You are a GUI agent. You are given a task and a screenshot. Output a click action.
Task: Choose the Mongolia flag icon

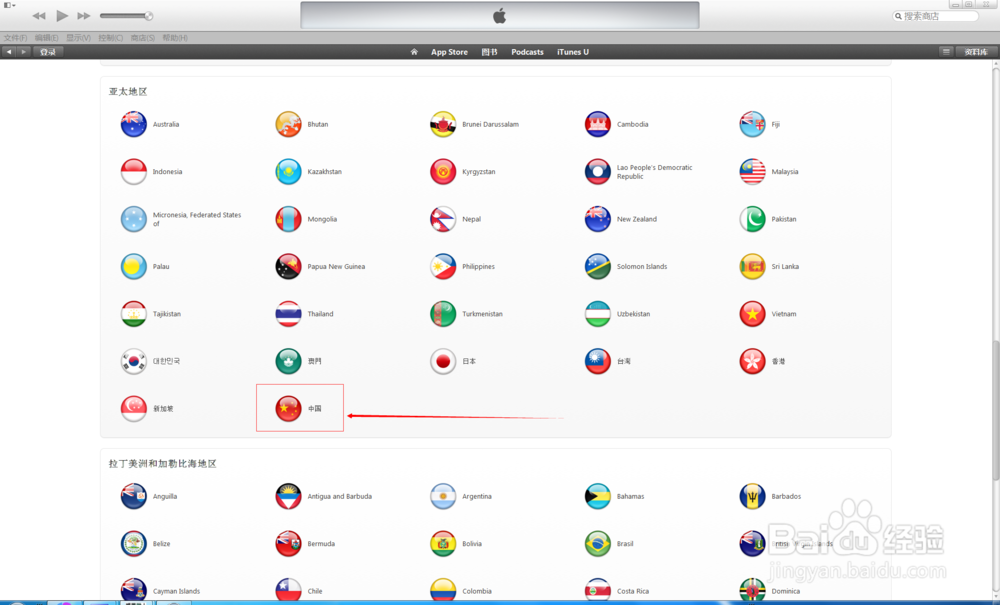288,219
